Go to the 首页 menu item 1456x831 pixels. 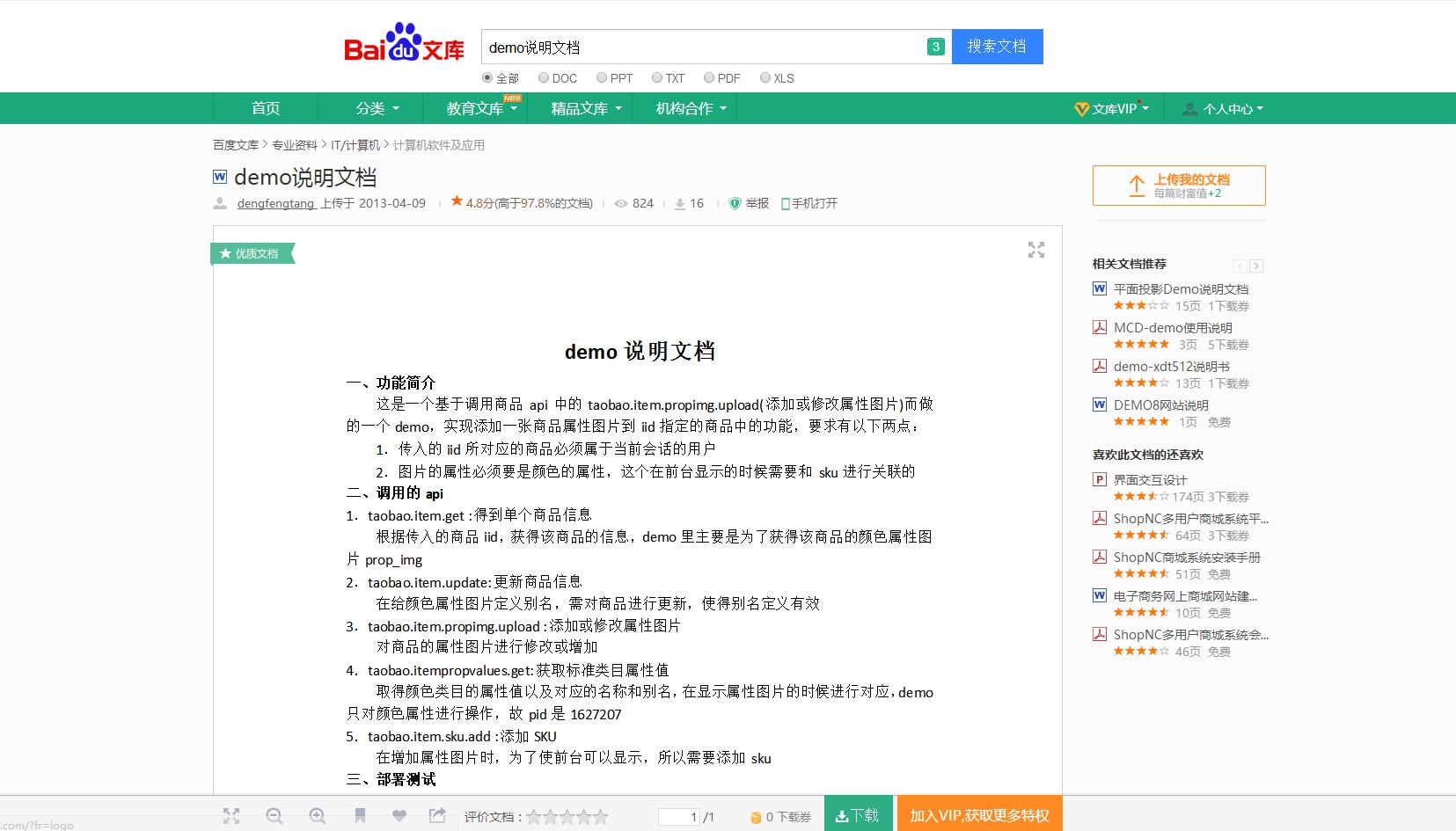(266, 107)
